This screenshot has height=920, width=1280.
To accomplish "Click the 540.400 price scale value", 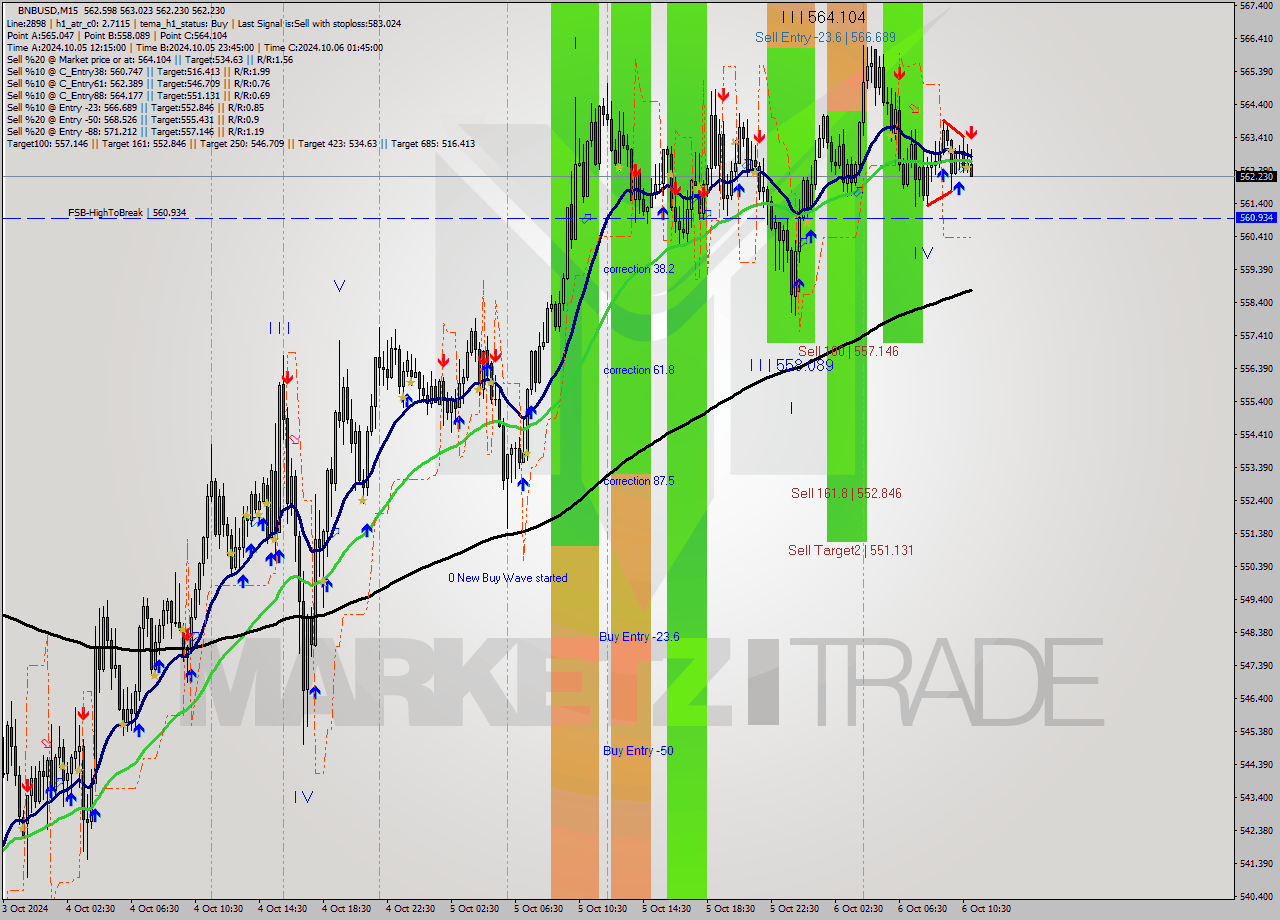I will pyautogui.click(x=1255, y=896).
